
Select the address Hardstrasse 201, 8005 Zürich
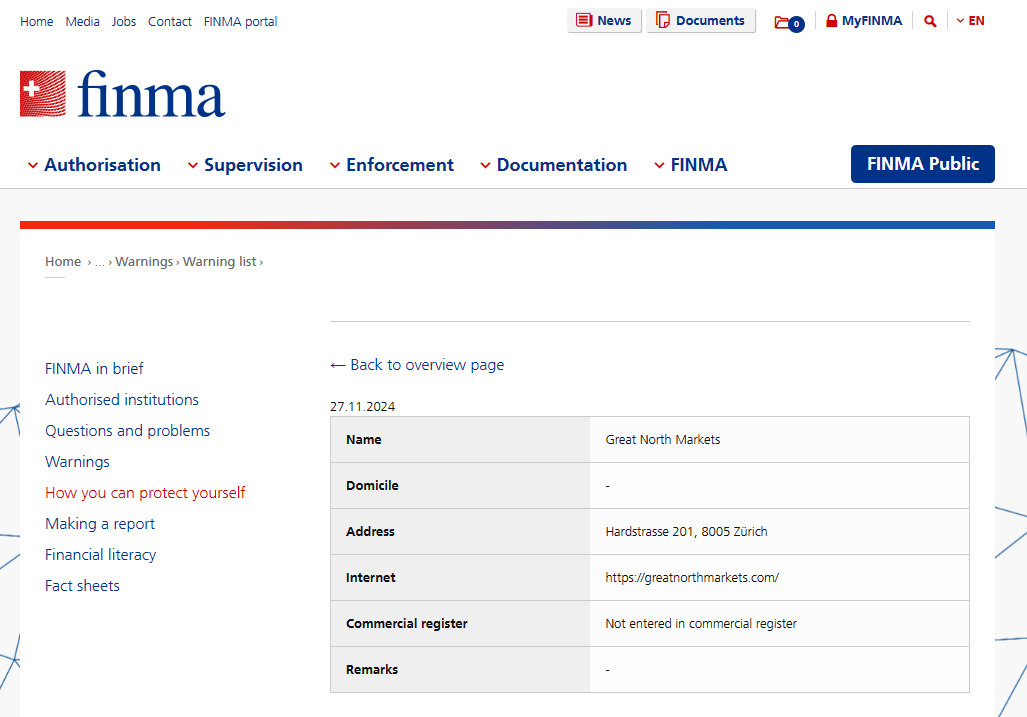(686, 532)
